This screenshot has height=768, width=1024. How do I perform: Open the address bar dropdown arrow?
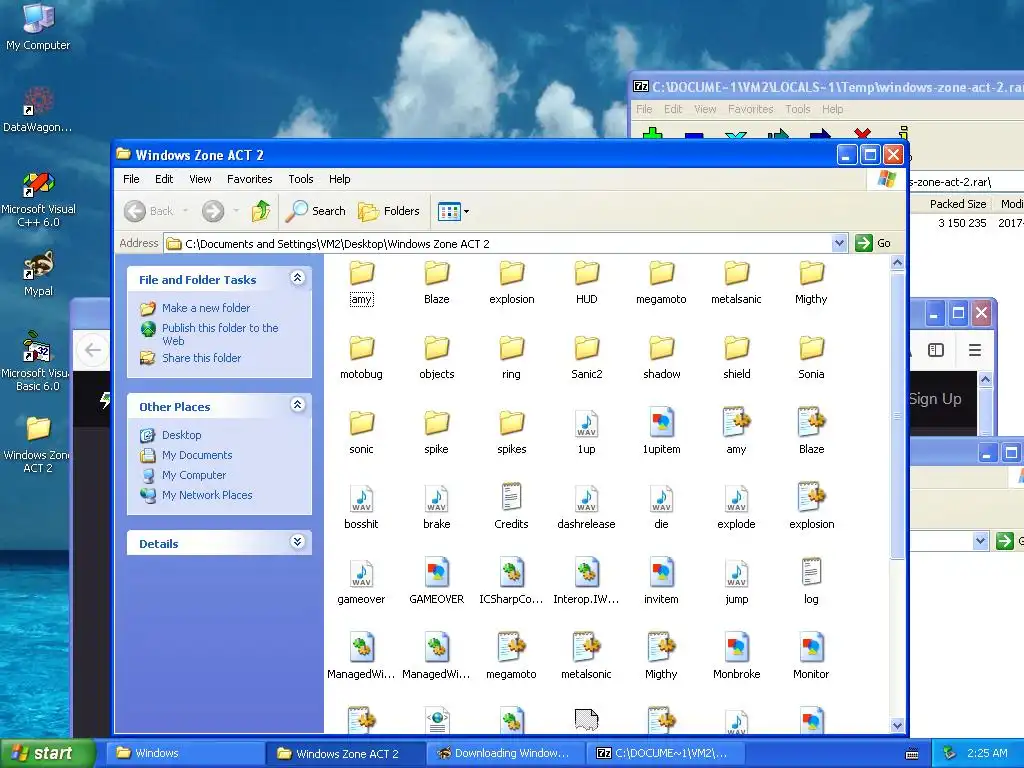(x=840, y=244)
